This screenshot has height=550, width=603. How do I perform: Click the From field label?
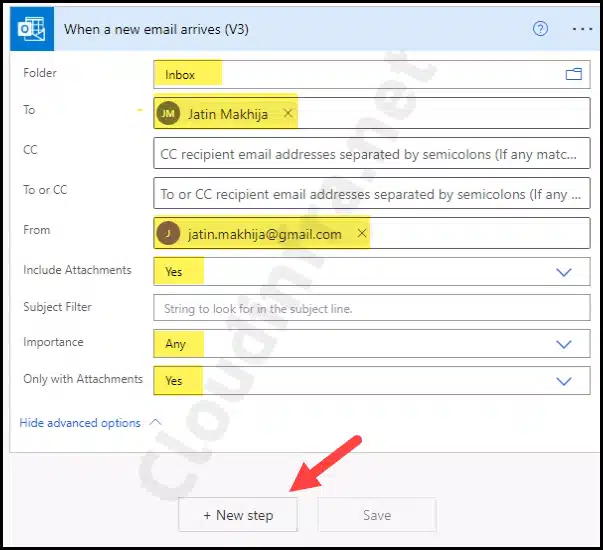(x=37, y=230)
